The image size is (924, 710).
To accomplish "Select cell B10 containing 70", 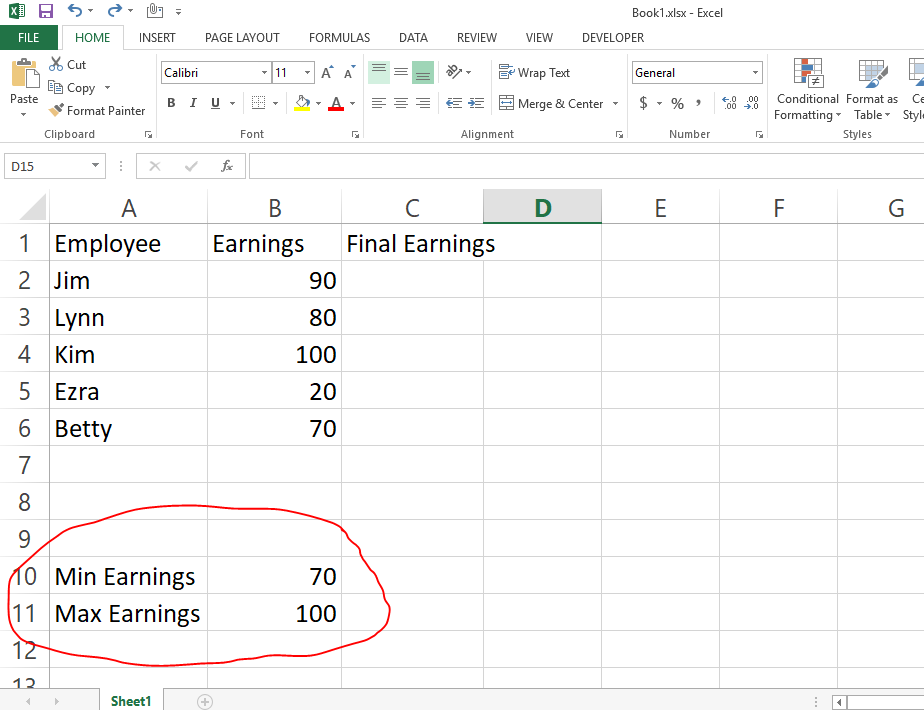I will 274,577.
